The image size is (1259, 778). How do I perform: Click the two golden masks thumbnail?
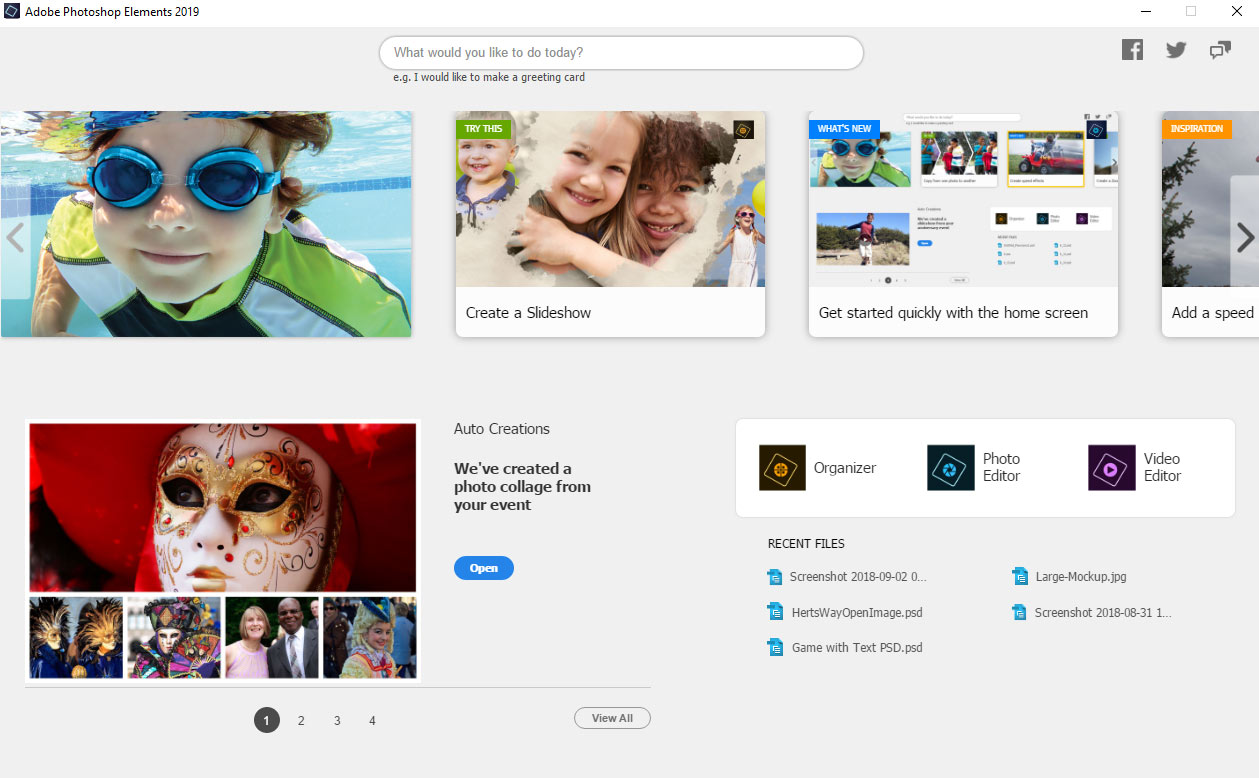pyautogui.click(x=76, y=638)
